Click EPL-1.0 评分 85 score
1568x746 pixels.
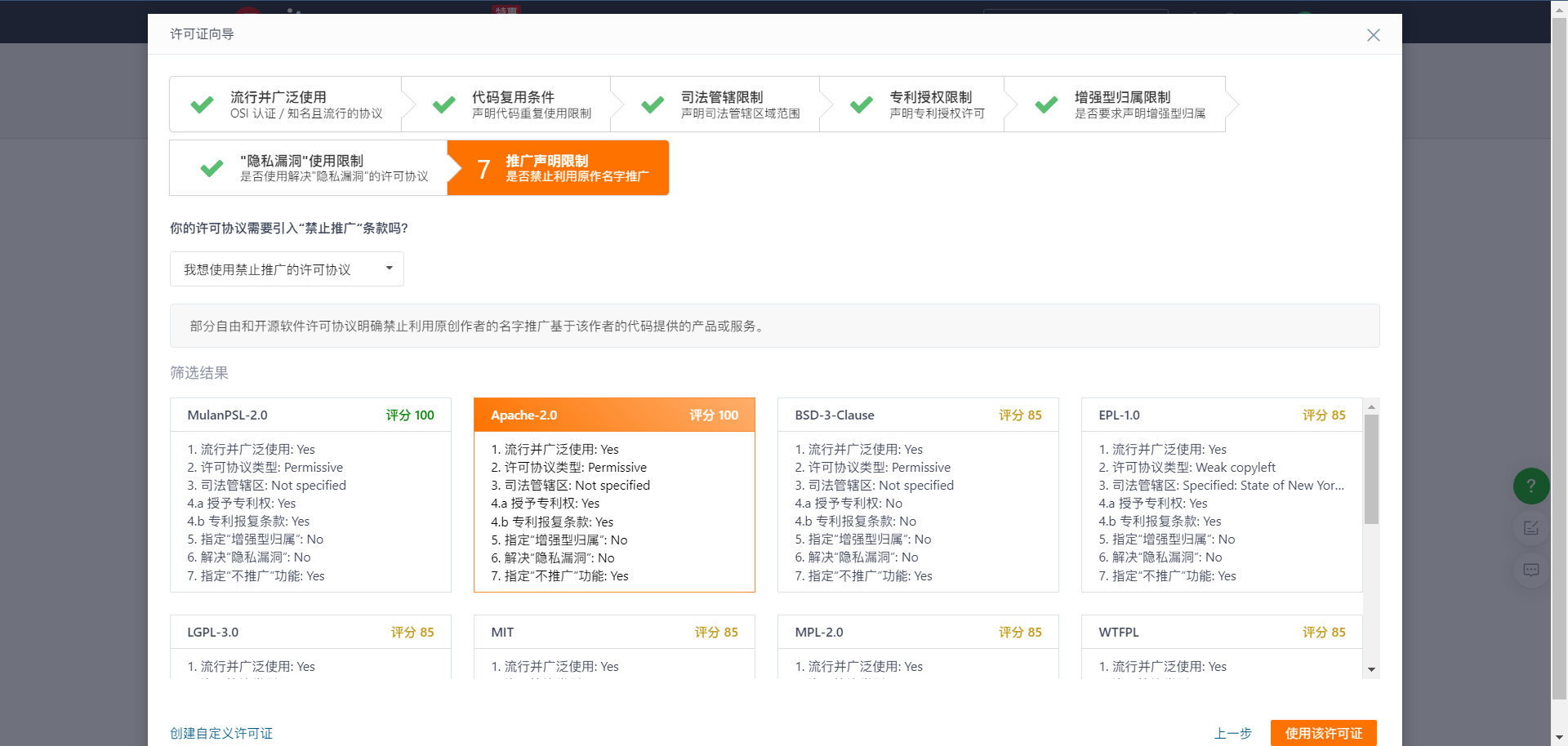point(1324,415)
